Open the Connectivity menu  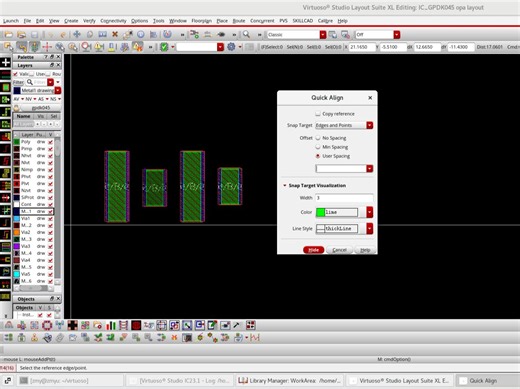(x=113, y=21)
